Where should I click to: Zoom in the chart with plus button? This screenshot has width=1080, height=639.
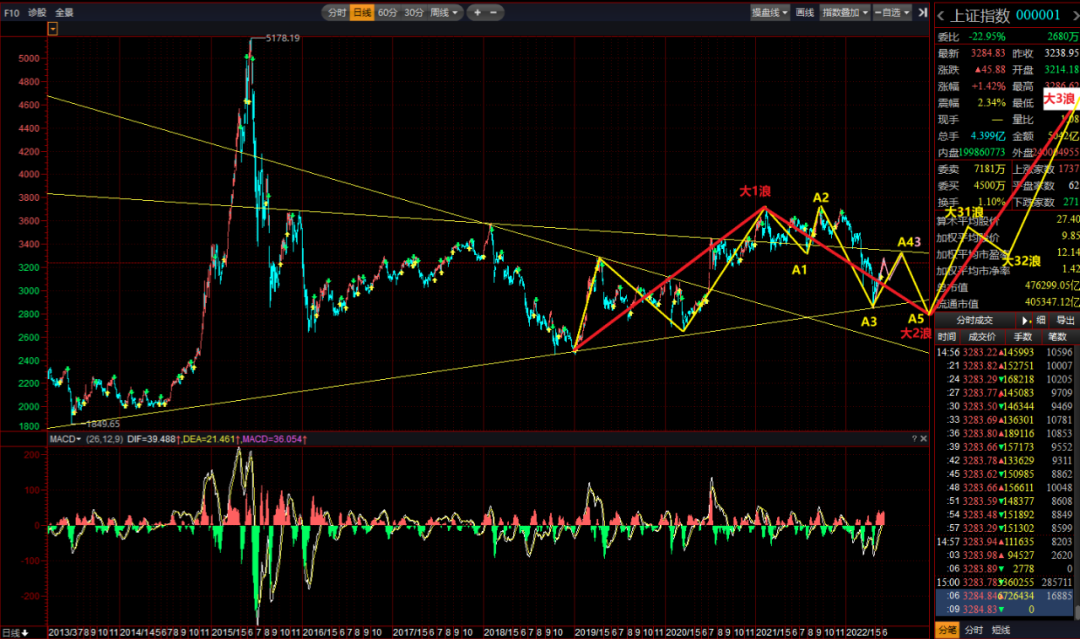pyautogui.click(x=478, y=13)
